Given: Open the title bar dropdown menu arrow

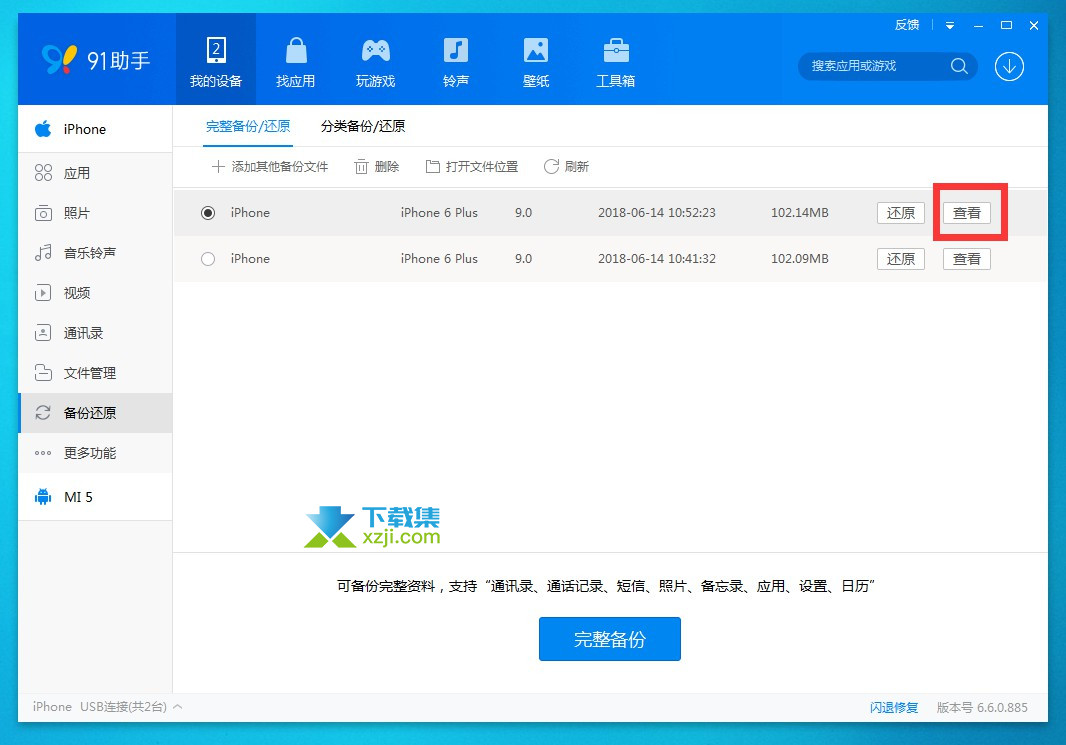Looking at the screenshot, I should click(x=950, y=26).
